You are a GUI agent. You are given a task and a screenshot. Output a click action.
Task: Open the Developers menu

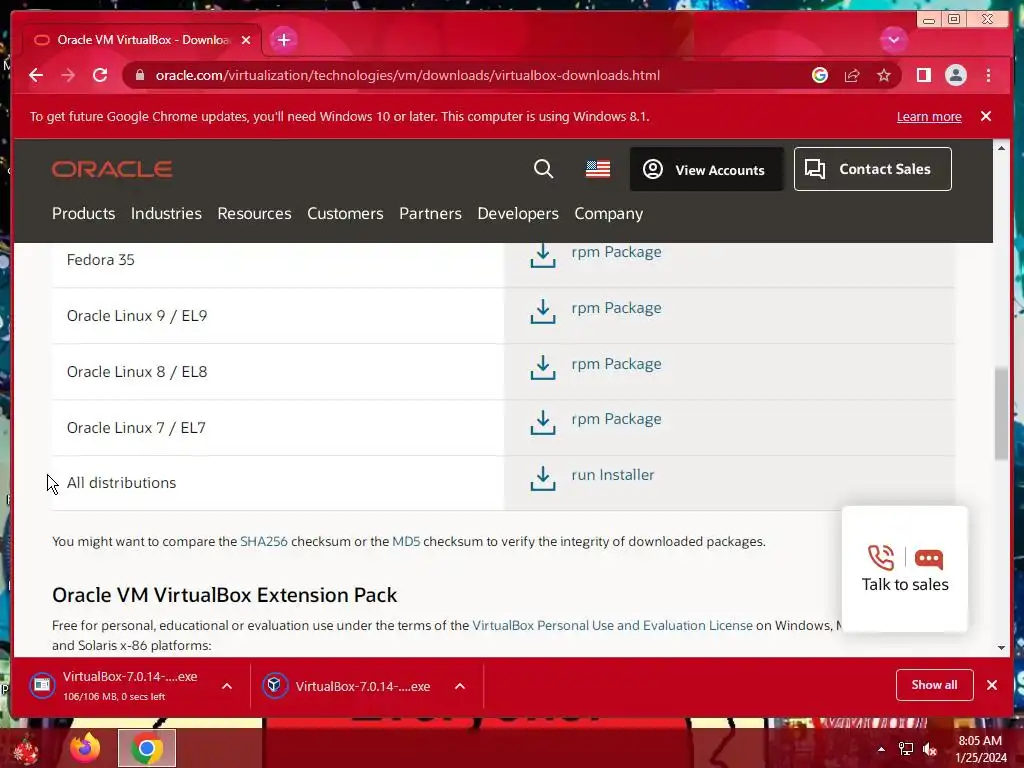[x=518, y=214]
